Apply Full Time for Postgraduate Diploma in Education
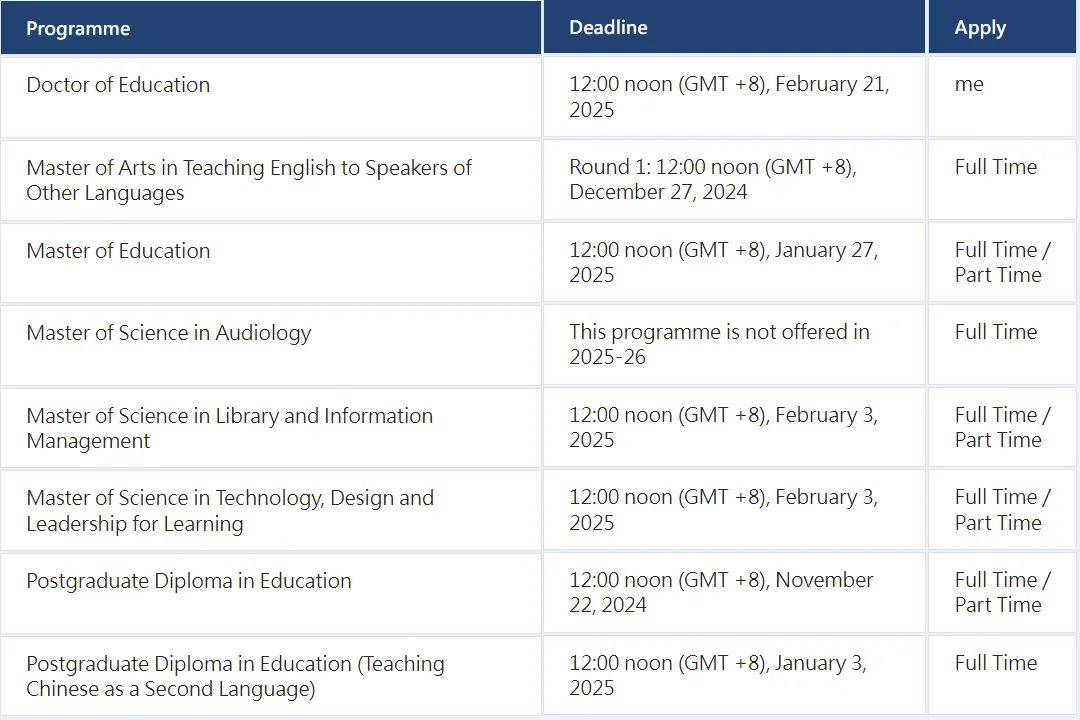The height and width of the screenshot is (720, 1080). pyautogui.click(x=995, y=580)
